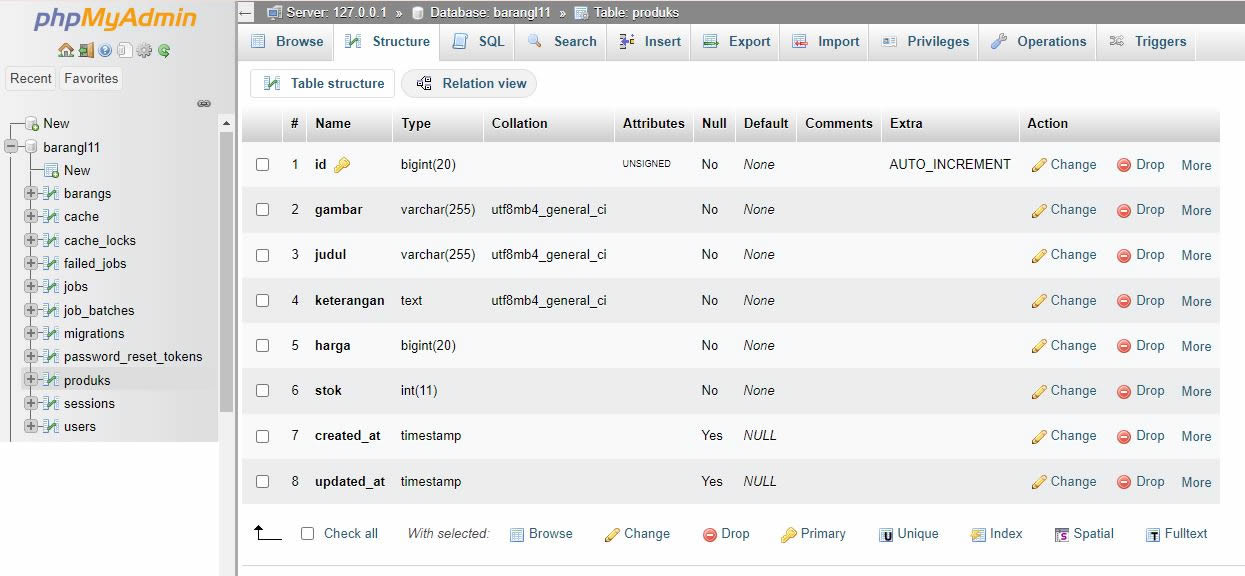Image resolution: width=1245 pixels, height=576 pixels.
Task: Go to phpMyAdmin Home via house icon
Action: click(66, 50)
